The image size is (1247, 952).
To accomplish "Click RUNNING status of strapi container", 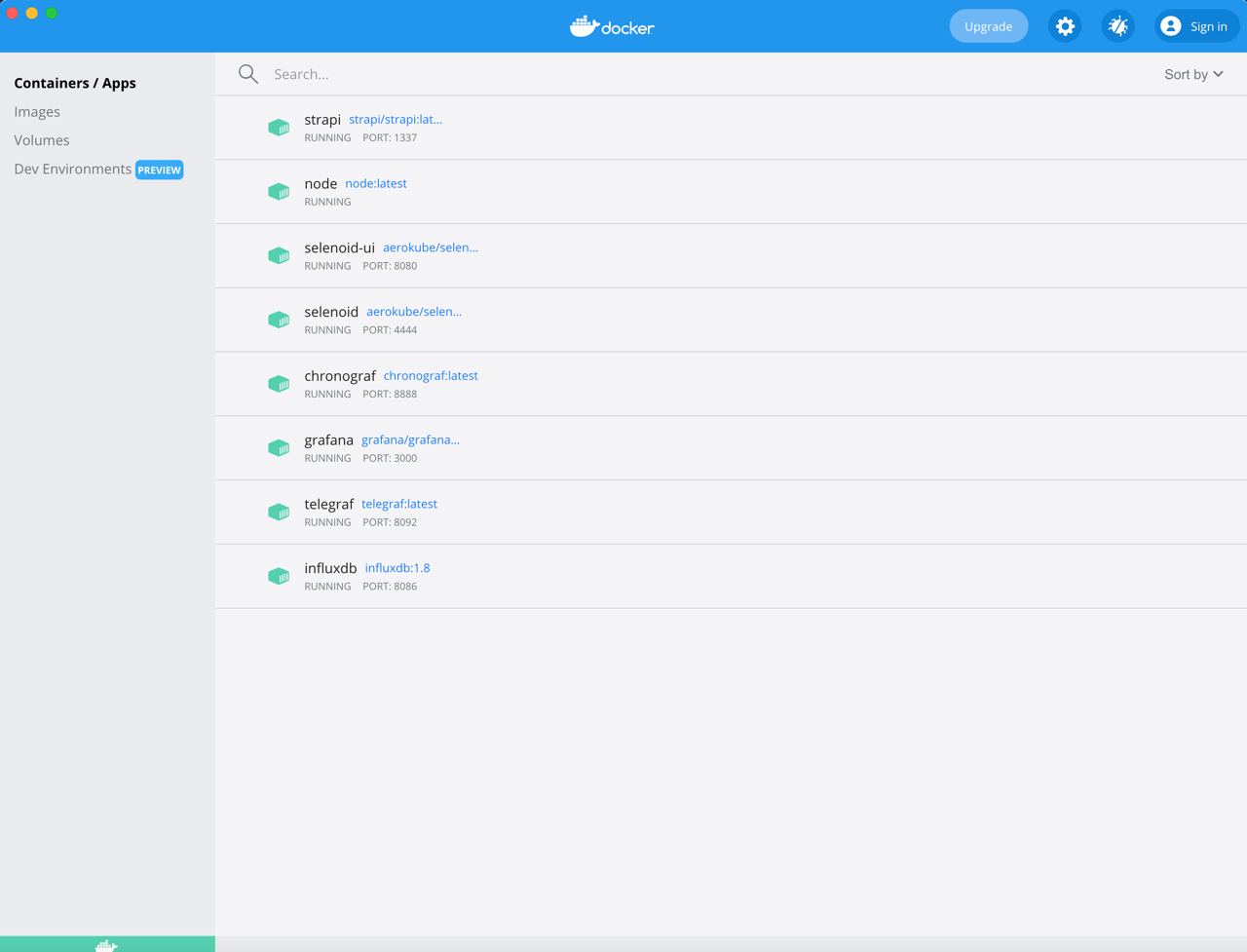I will [327, 138].
